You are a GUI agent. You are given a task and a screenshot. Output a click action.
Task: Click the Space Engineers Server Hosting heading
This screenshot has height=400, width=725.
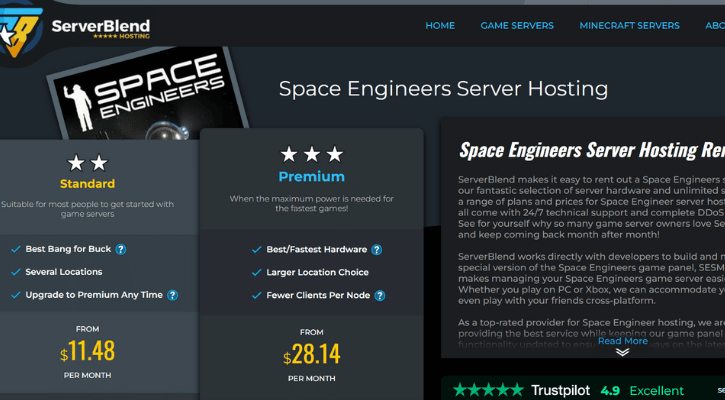click(443, 89)
